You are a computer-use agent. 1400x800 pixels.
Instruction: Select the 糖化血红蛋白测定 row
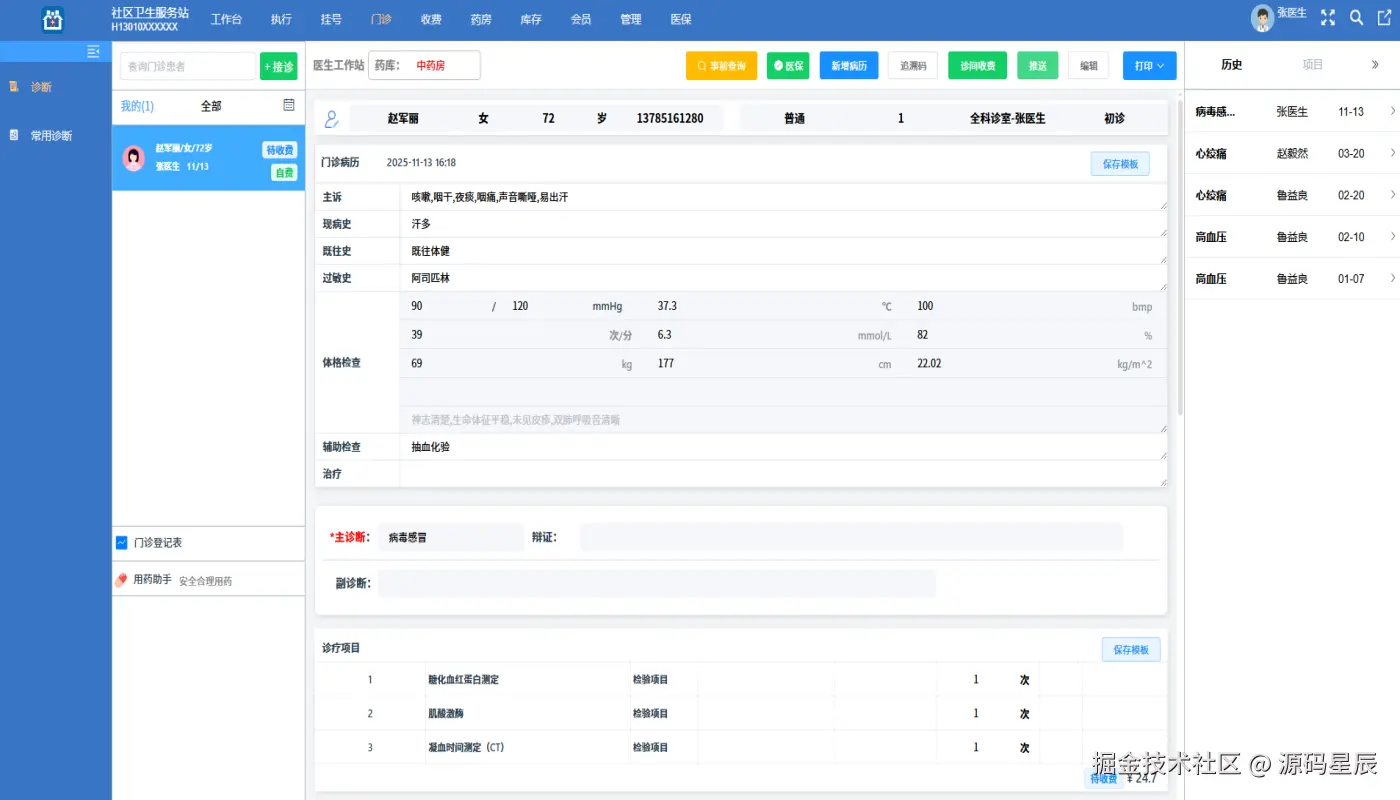coord(740,680)
